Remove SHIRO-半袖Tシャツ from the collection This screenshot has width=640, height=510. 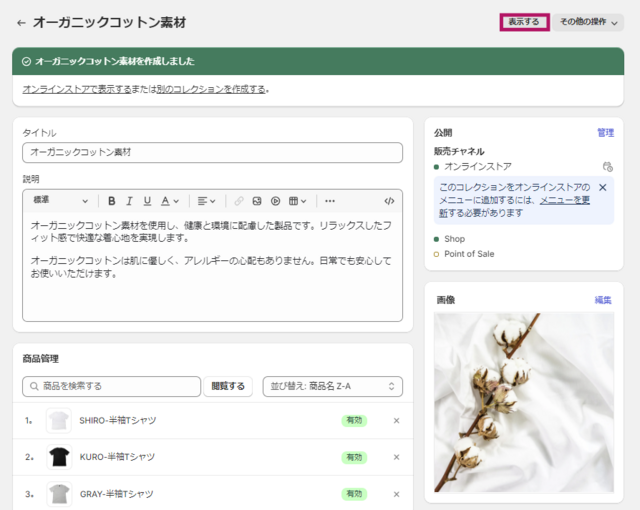coord(396,421)
